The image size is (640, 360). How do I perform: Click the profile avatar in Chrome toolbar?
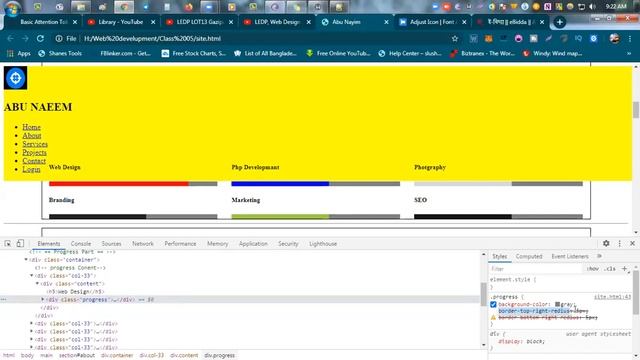point(614,38)
